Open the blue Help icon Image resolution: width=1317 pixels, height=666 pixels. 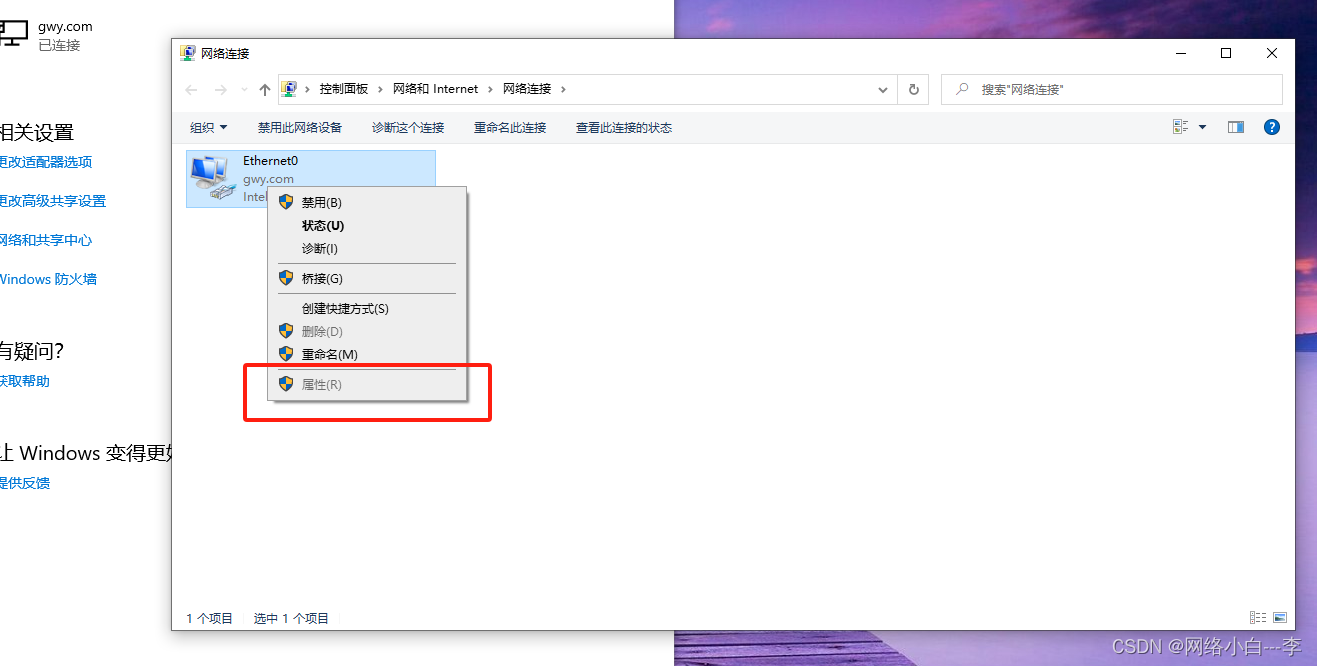(x=1272, y=127)
